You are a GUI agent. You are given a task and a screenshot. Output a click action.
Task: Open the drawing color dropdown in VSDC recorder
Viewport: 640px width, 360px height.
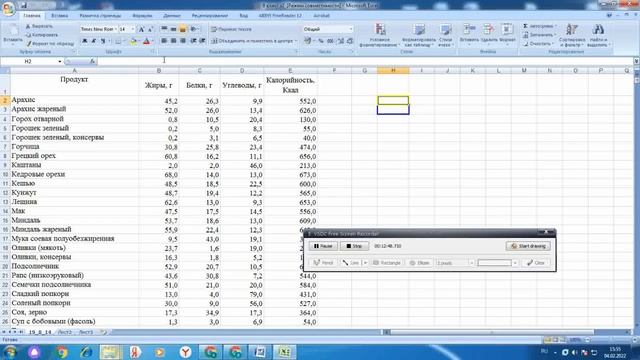click(515, 263)
